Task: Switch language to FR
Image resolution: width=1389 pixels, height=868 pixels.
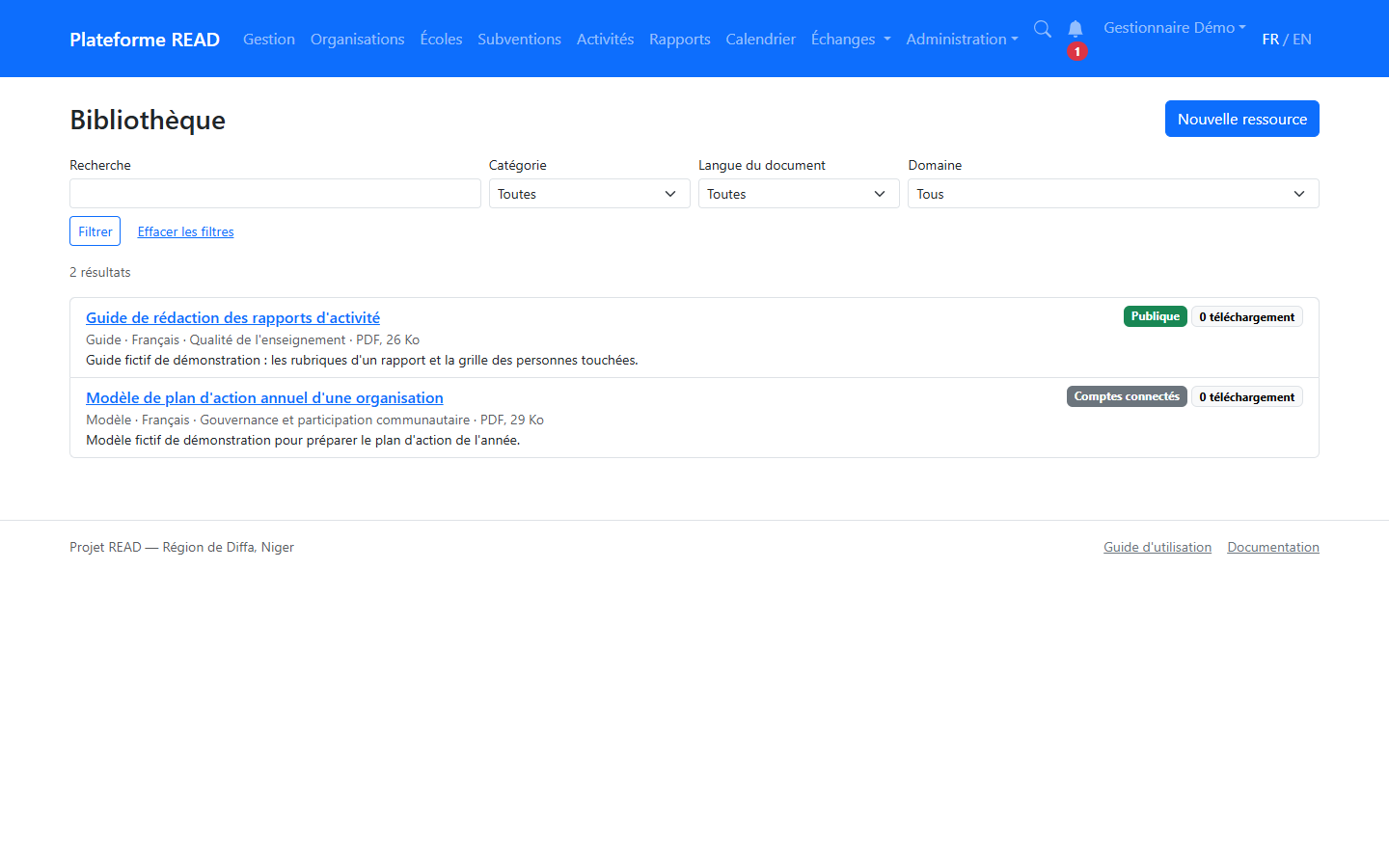Action: click(1270, 40)
